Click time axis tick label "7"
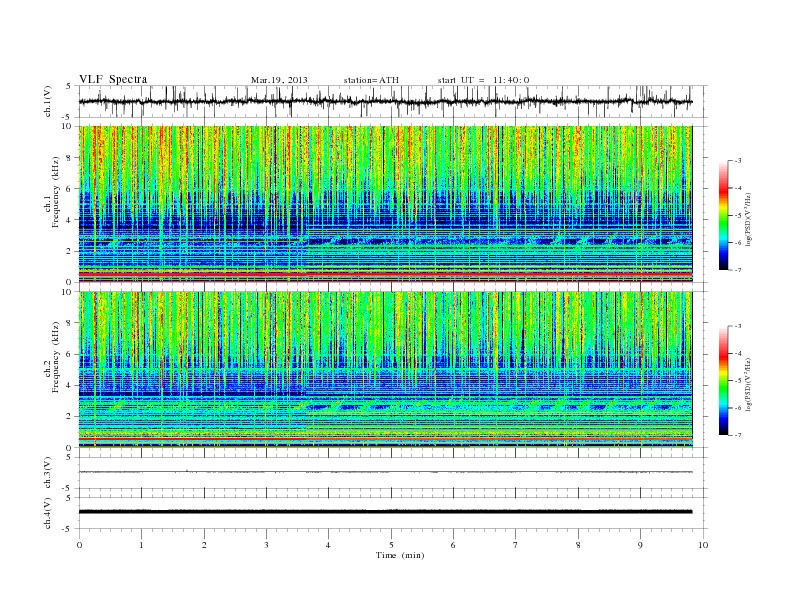Image resolution: width=792 pixels, height=612 pixels. [x=516, y=545]
